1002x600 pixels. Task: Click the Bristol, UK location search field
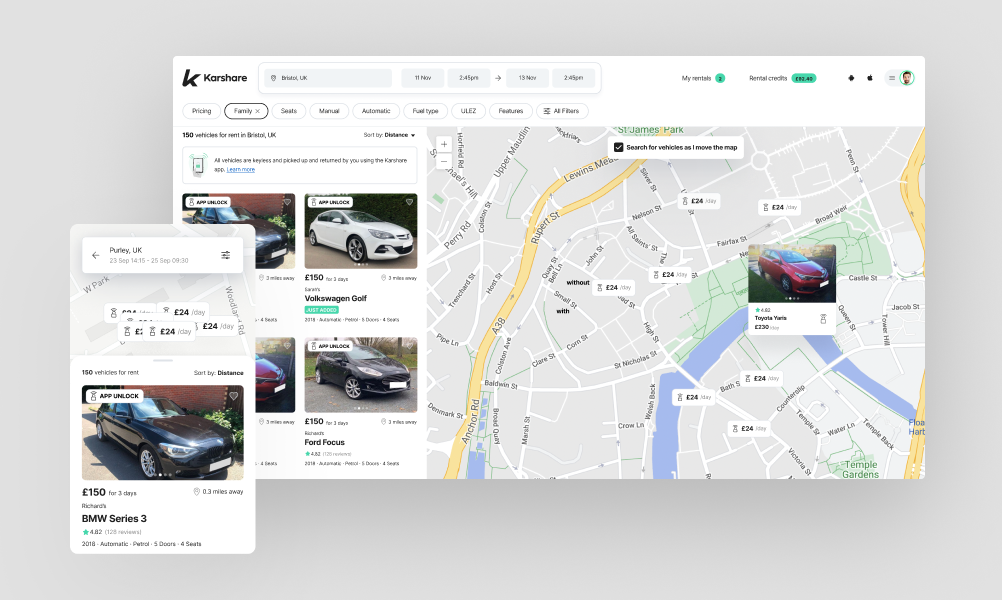[x=328, y=78]
